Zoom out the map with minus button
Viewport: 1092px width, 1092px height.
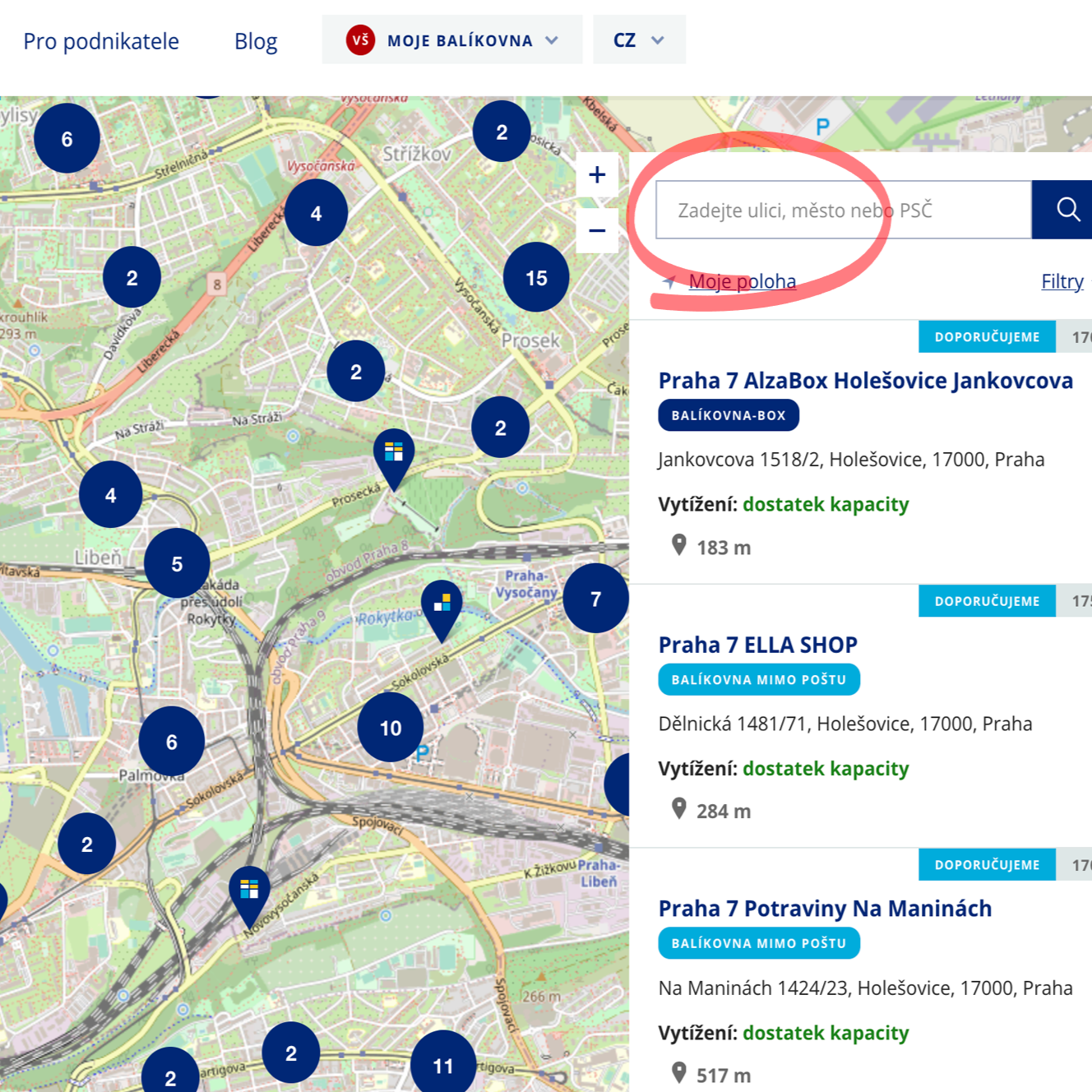coord(597,230)
